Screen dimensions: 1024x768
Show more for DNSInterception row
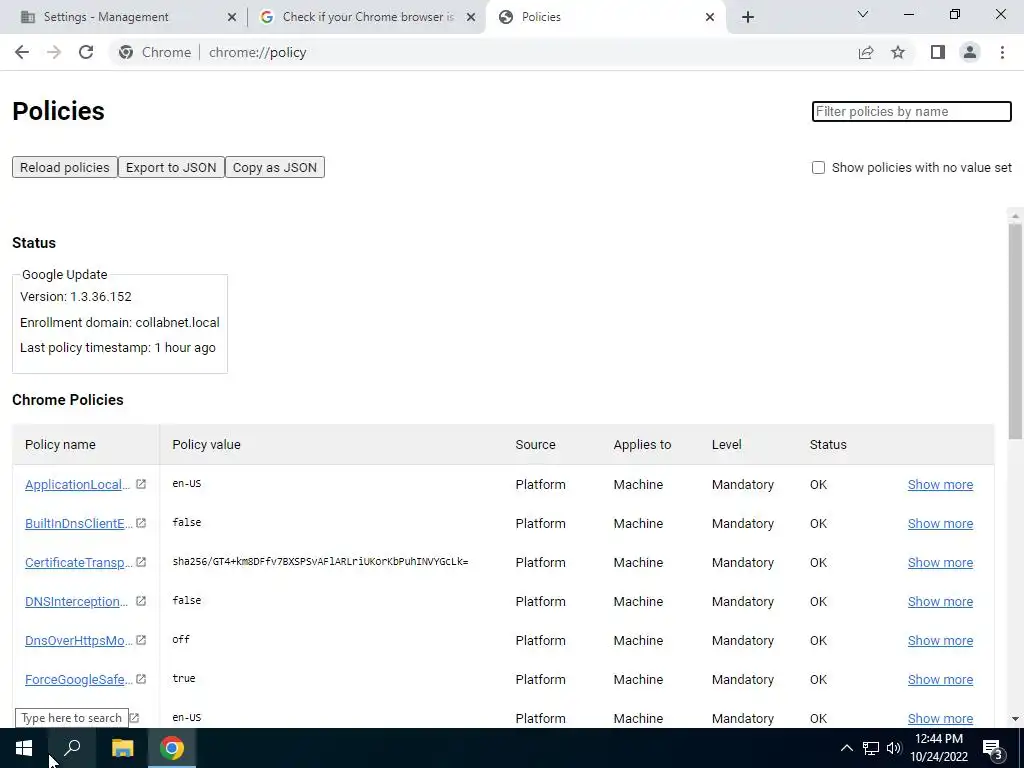940,601
